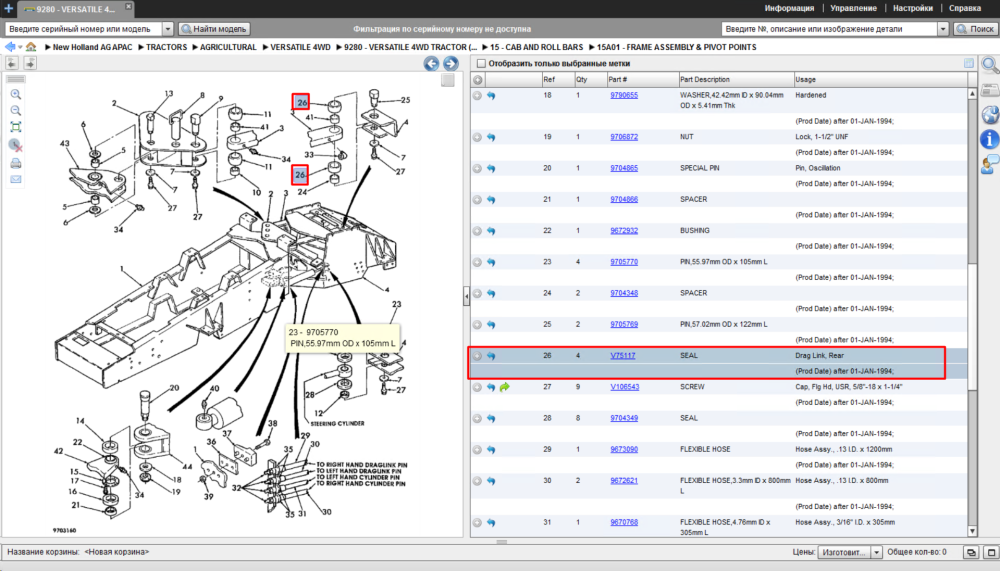Image resolution: width=1000 pixels, height=571 pixels.
Task: Click green arrow icon for Ref 27
Action: 504,387
